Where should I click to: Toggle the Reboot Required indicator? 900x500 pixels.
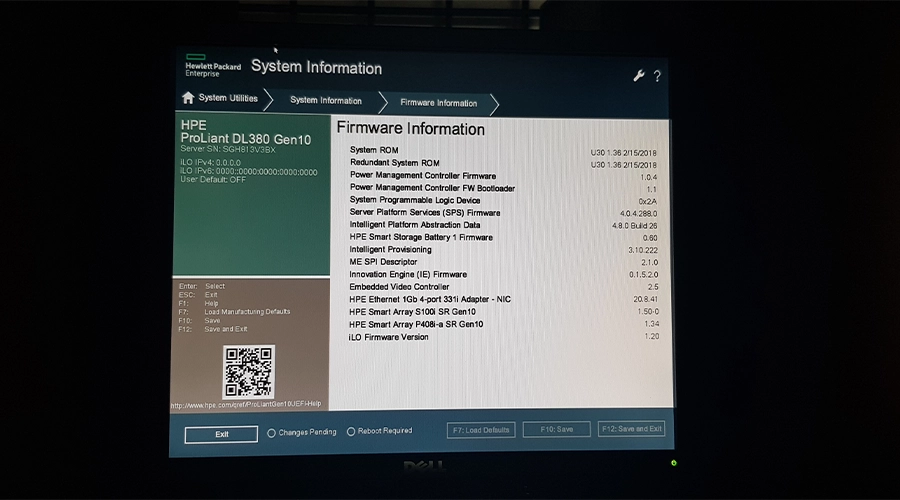coord(351,431)
